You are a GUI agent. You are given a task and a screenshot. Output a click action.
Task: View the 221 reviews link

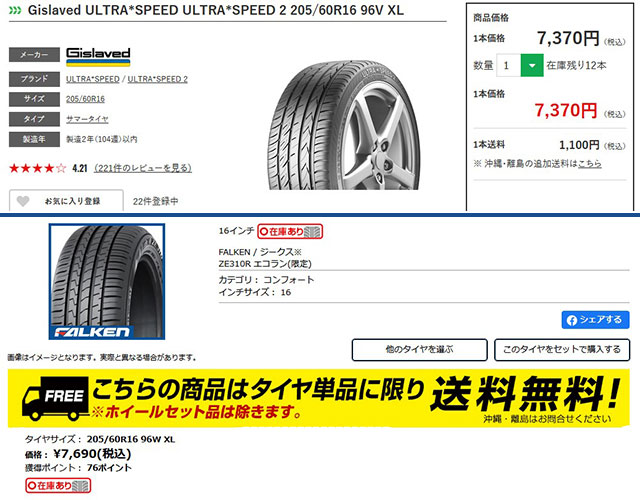143,168
